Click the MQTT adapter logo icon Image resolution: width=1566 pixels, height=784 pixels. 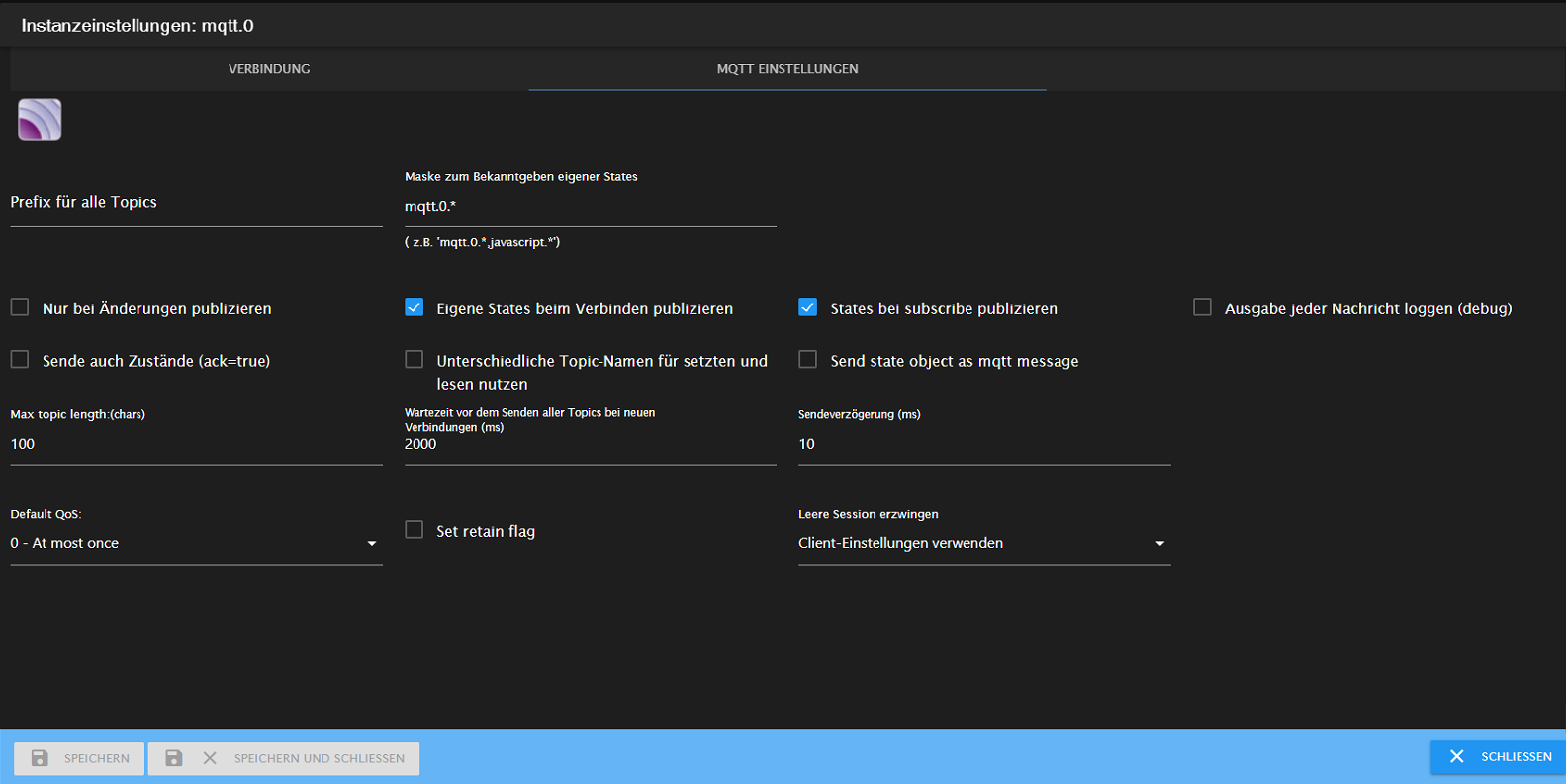point(40,120)
